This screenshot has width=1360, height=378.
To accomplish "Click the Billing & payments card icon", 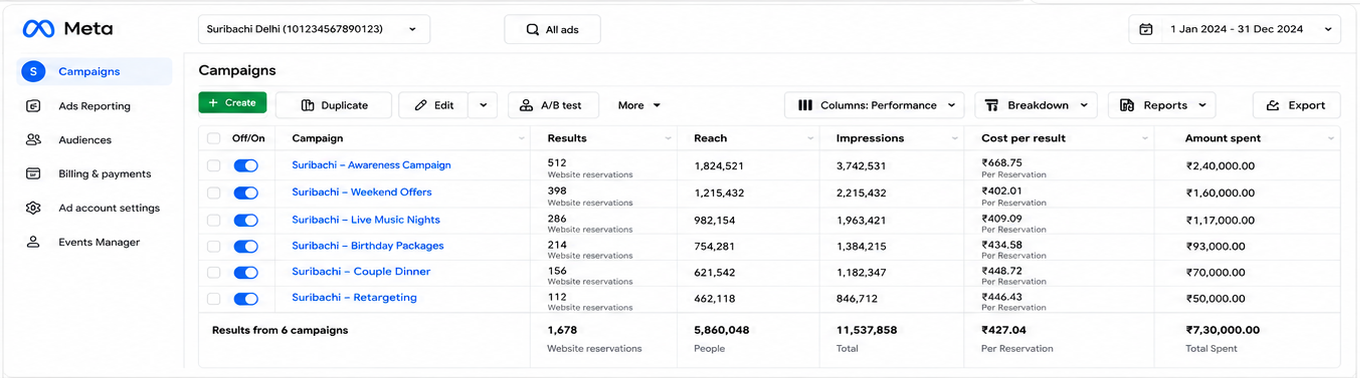I will [x=33, y=174].
